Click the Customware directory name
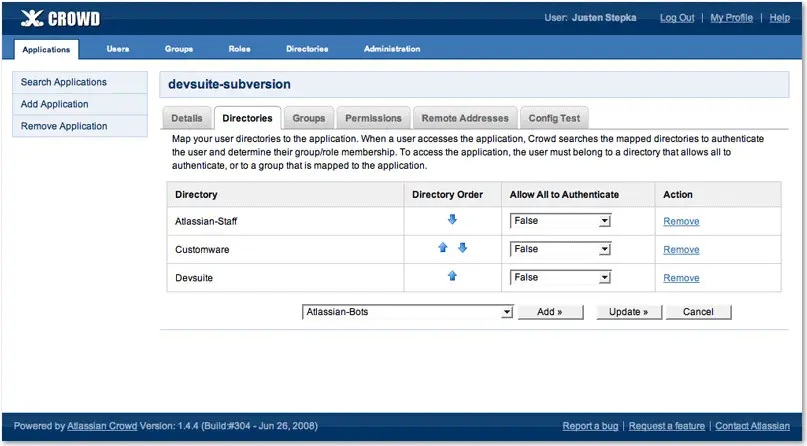 coord(202,249)
